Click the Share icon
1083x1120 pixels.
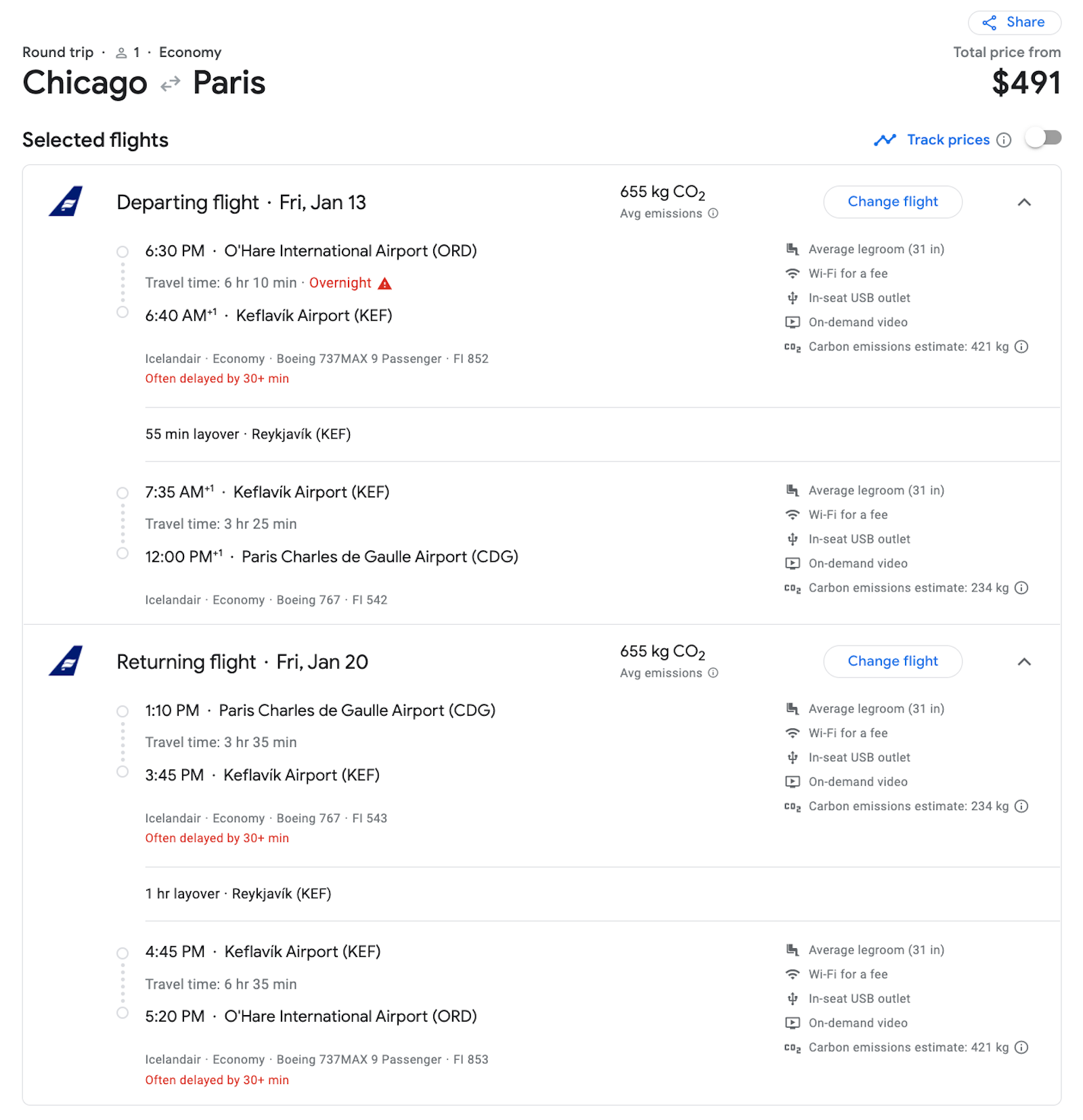990,22
